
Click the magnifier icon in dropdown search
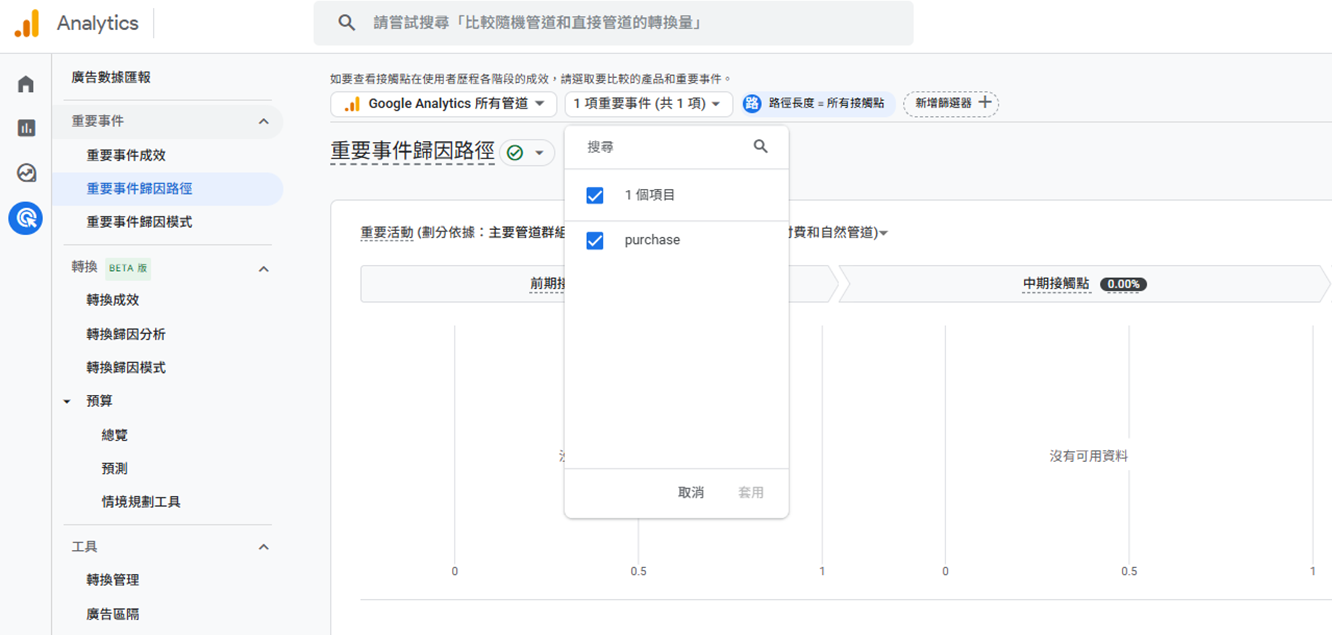pyautogui.click(x=760, y=147)
